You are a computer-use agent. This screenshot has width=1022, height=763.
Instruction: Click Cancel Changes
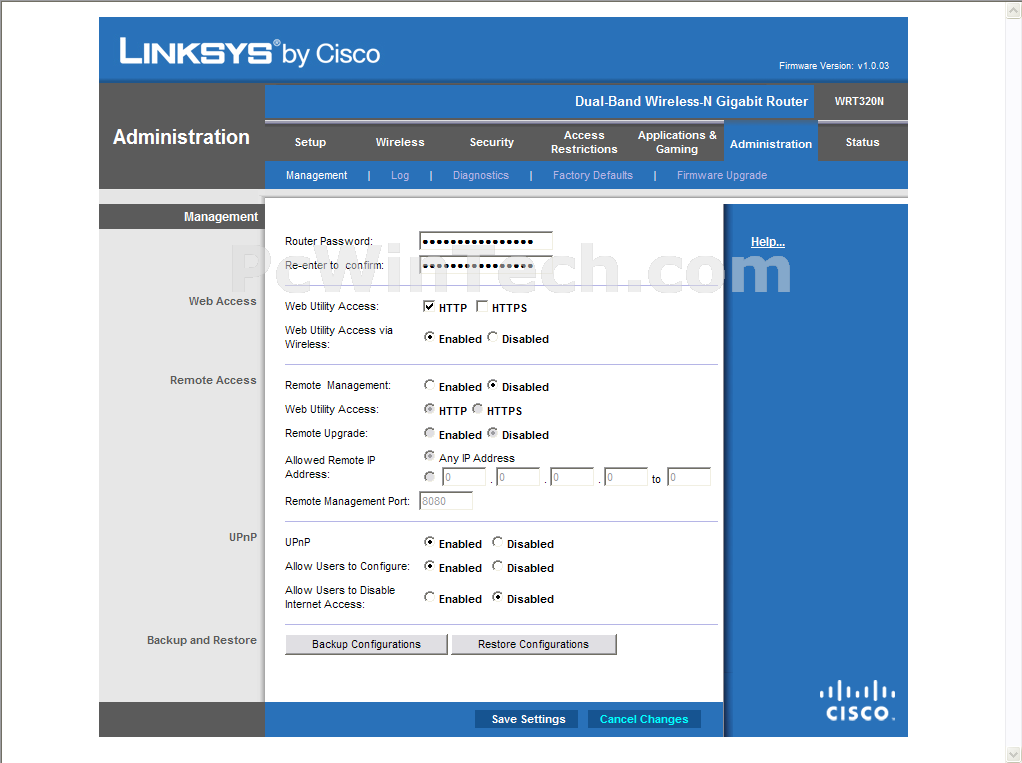pos(644,719)
